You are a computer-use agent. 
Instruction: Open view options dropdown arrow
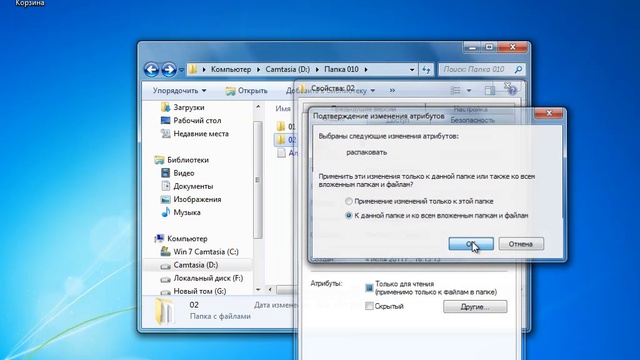tap(469, 90)
